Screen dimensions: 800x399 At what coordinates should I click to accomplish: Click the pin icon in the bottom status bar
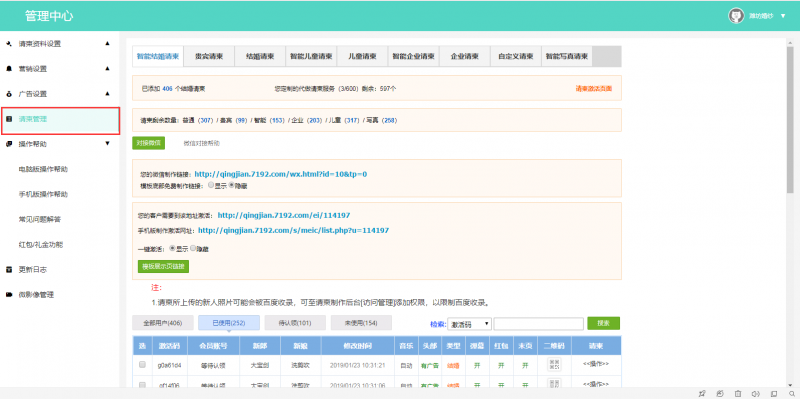point(702,393)
